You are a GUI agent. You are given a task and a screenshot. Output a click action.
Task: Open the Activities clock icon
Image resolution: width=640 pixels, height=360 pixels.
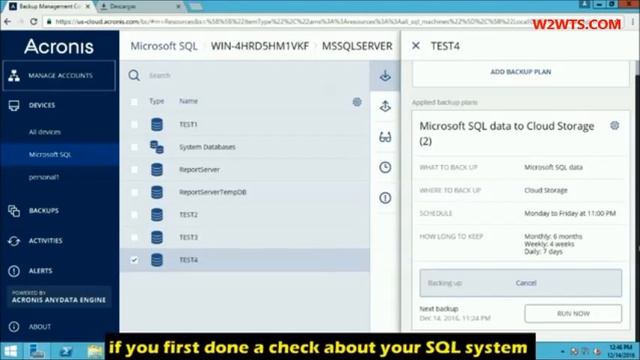385,167
